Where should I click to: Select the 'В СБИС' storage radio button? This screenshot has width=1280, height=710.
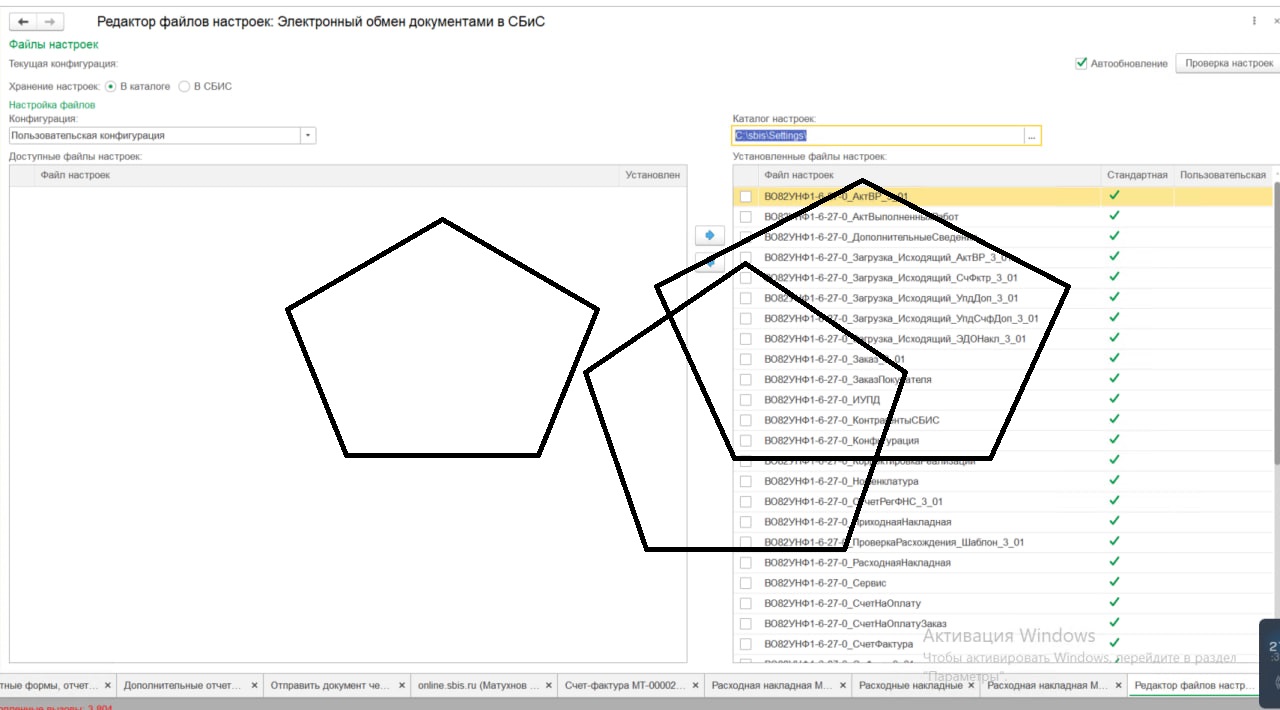(x=184, y=87)
